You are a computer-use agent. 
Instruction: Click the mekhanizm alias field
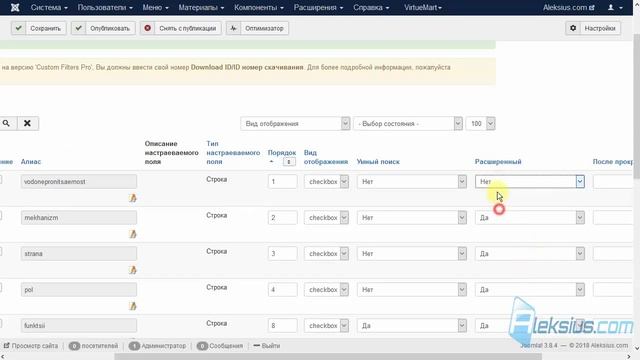pyautogui.click(x=79, y=218)
